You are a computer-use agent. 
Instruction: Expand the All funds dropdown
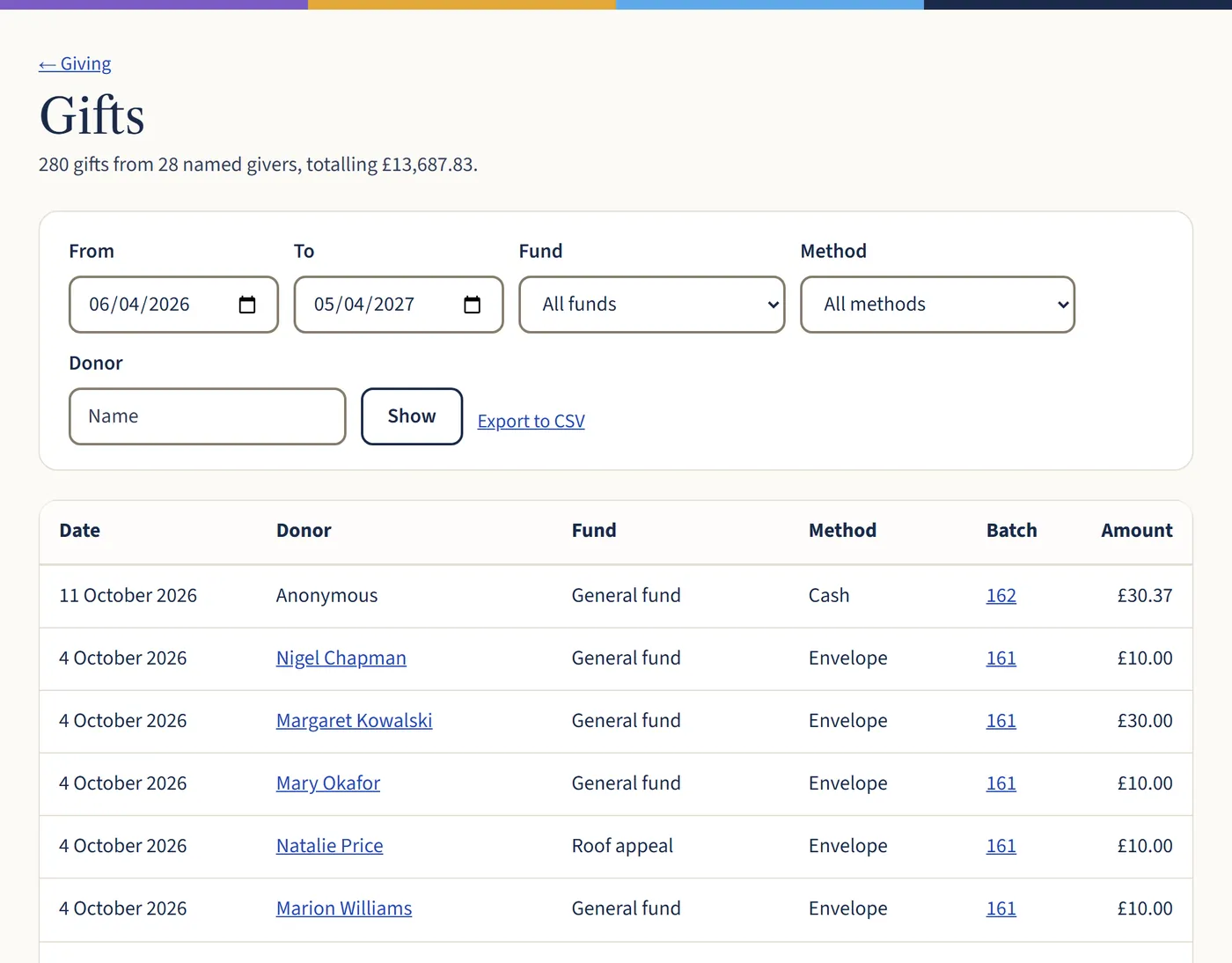[652, 305]
